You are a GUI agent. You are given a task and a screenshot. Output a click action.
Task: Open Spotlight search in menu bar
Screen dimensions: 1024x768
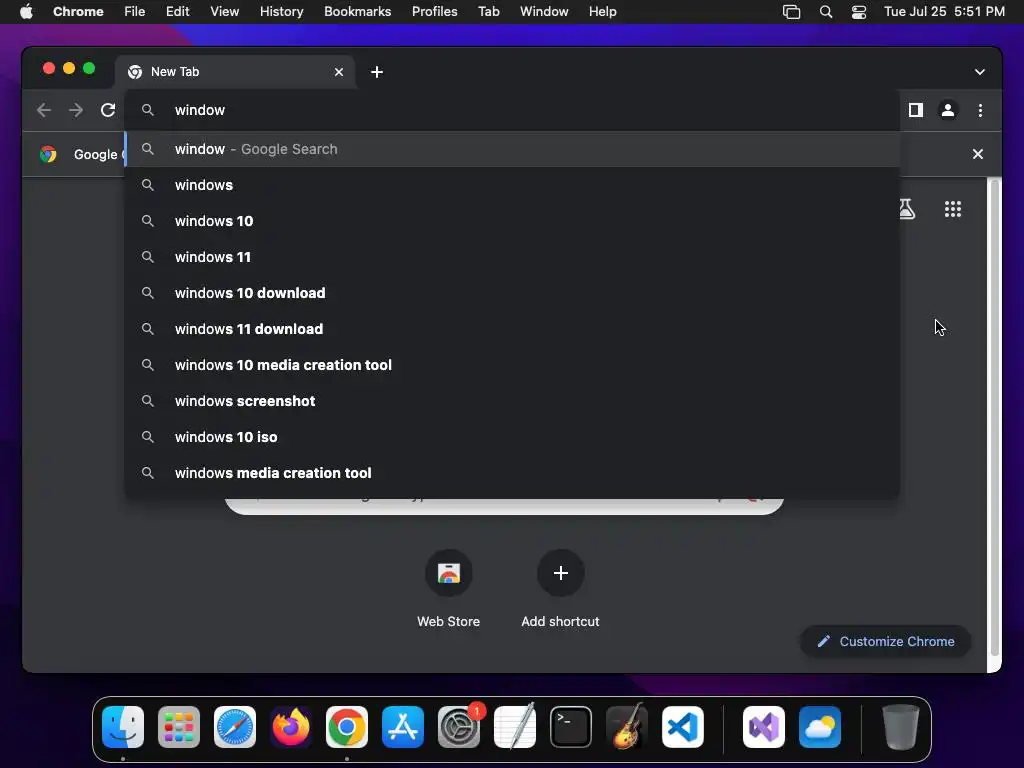(x=825, y=12)
